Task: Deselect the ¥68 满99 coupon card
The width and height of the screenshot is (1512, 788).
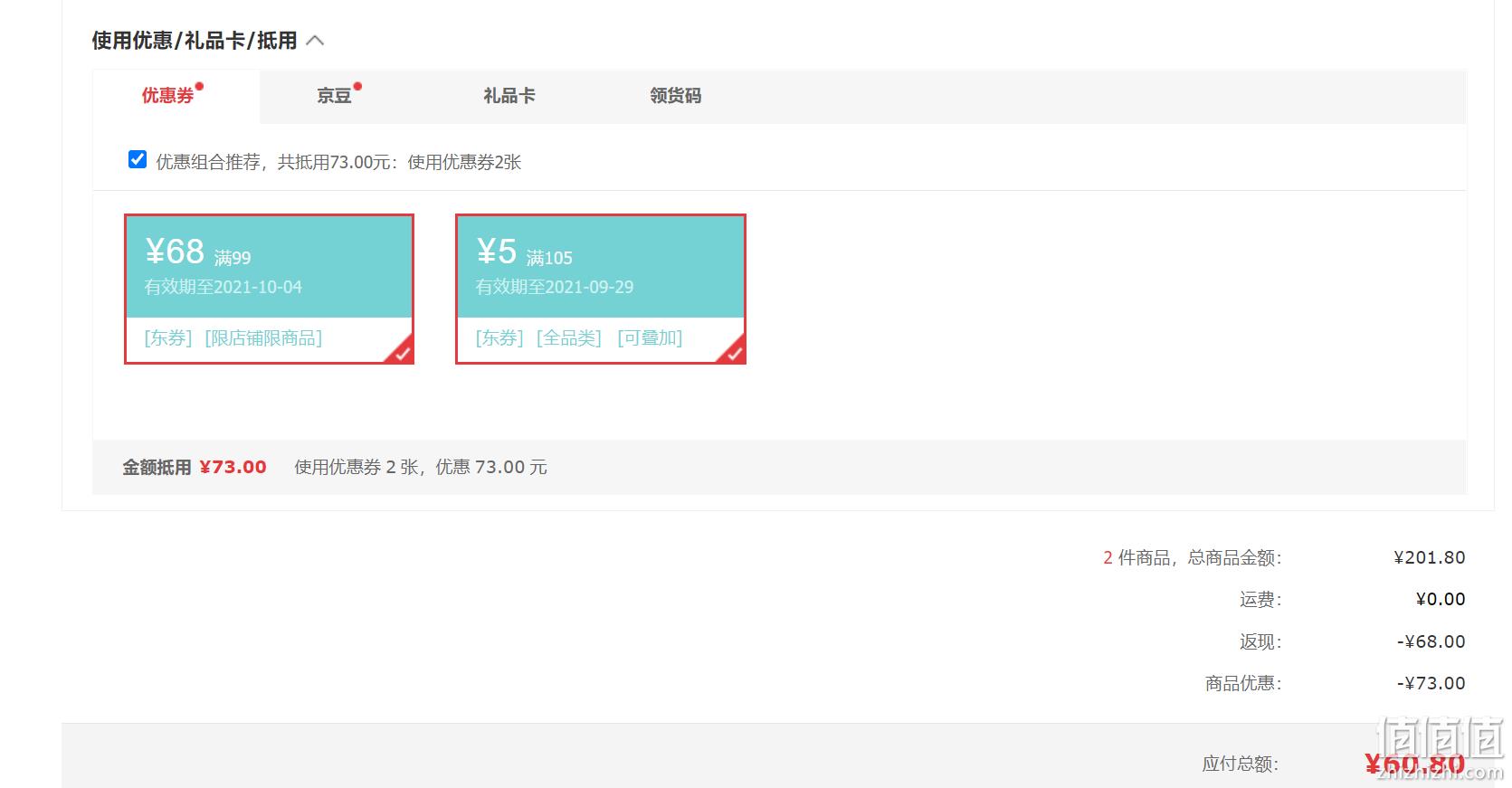Action: pyautogui.click(x=269, y=290)
